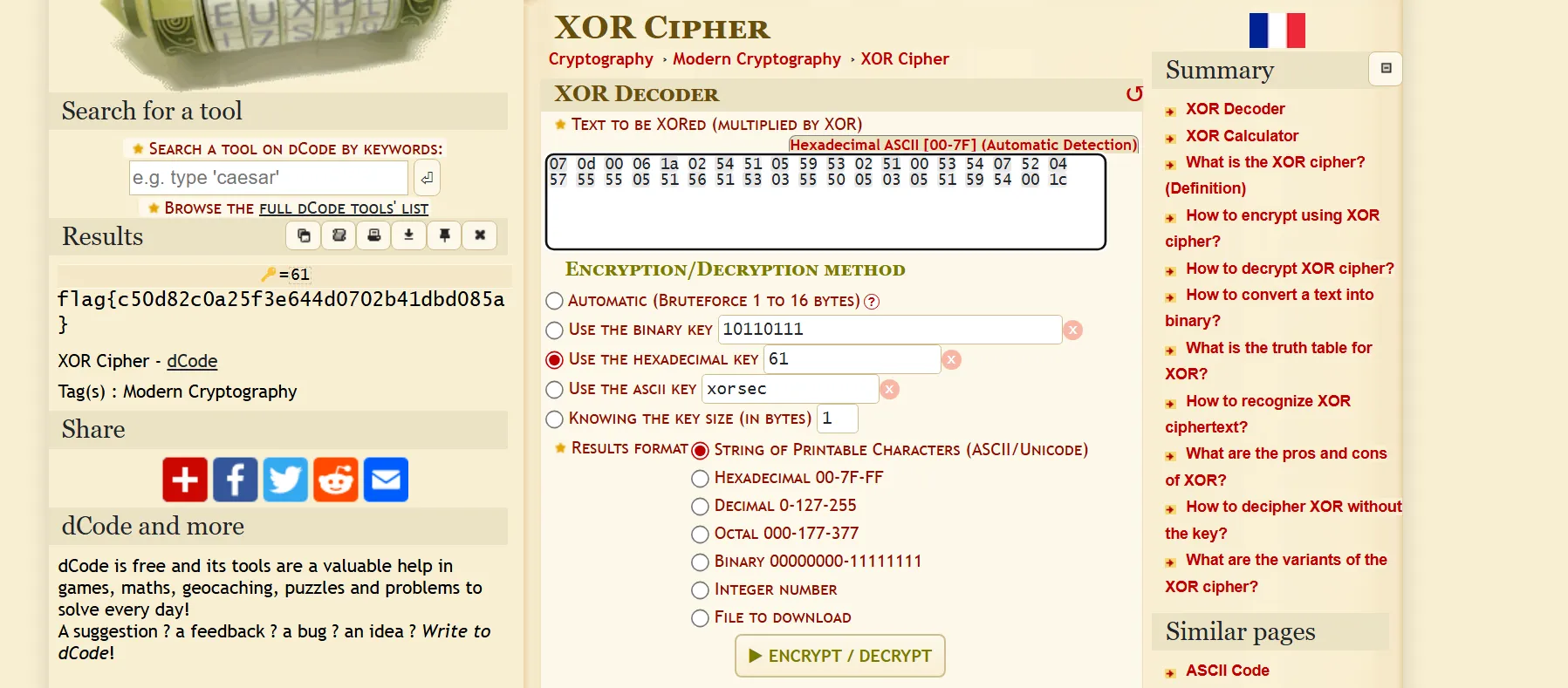Clear the hexadecimal key field
Screen dimensions: 1568x688
click(952, 359)
